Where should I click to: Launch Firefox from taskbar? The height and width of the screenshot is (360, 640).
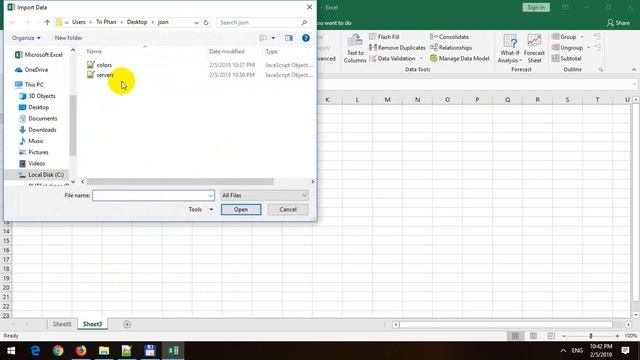click(81, 351)
